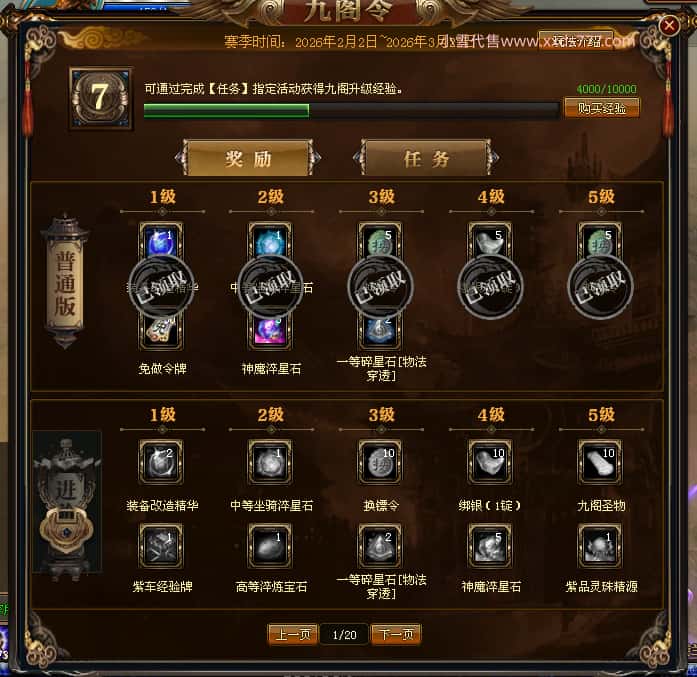The width and height of the screenshot is (697, 677).
Task: Select the 绑银(1锭) reward icon
Action: [x=490, y=462]
